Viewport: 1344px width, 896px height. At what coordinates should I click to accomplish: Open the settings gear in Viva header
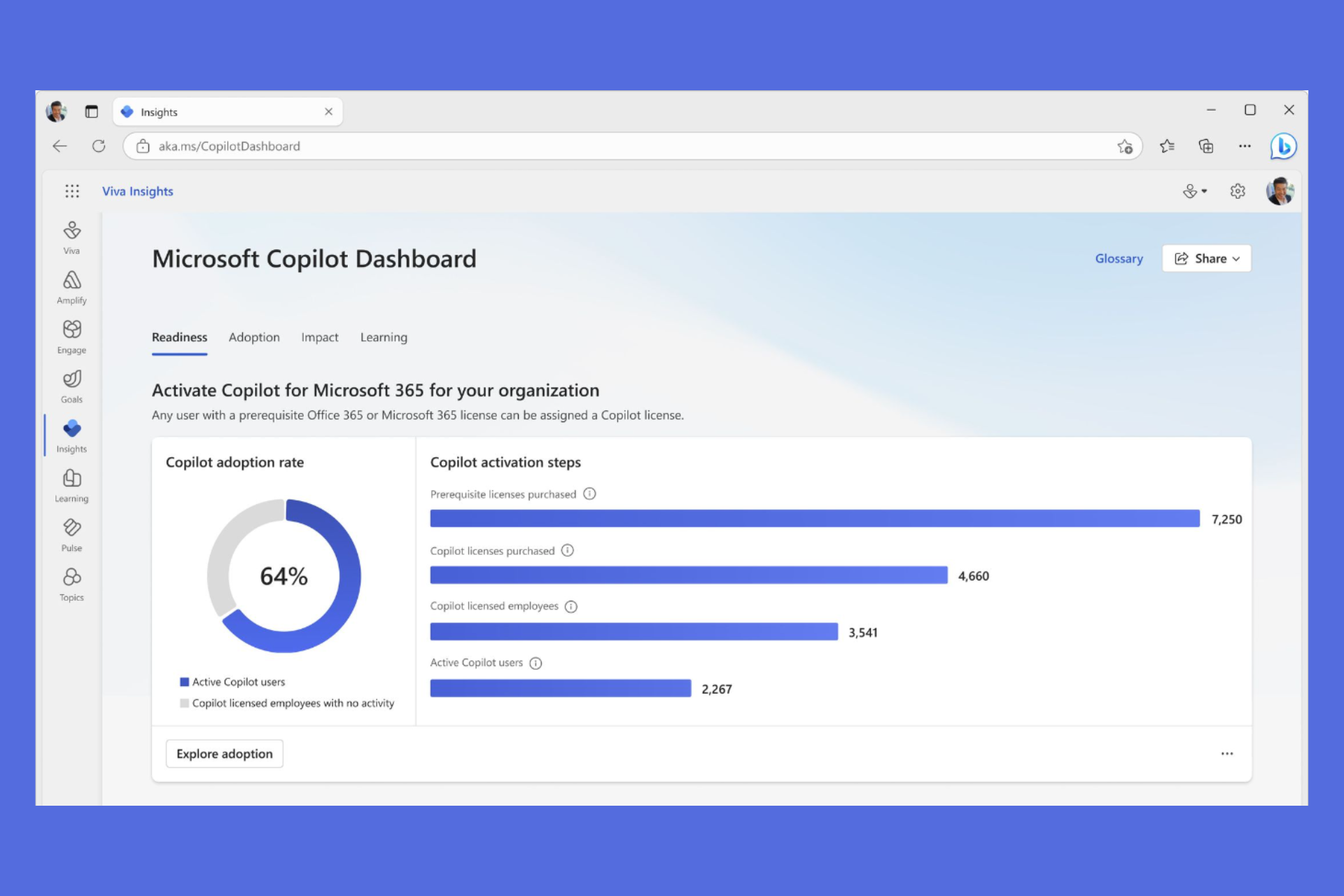pyautogui.click(x=1237, y=191)
